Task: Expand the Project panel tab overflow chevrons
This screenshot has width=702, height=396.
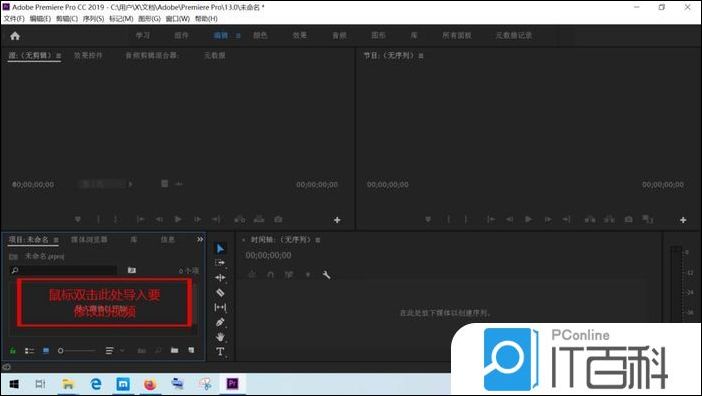Action: 200,239
